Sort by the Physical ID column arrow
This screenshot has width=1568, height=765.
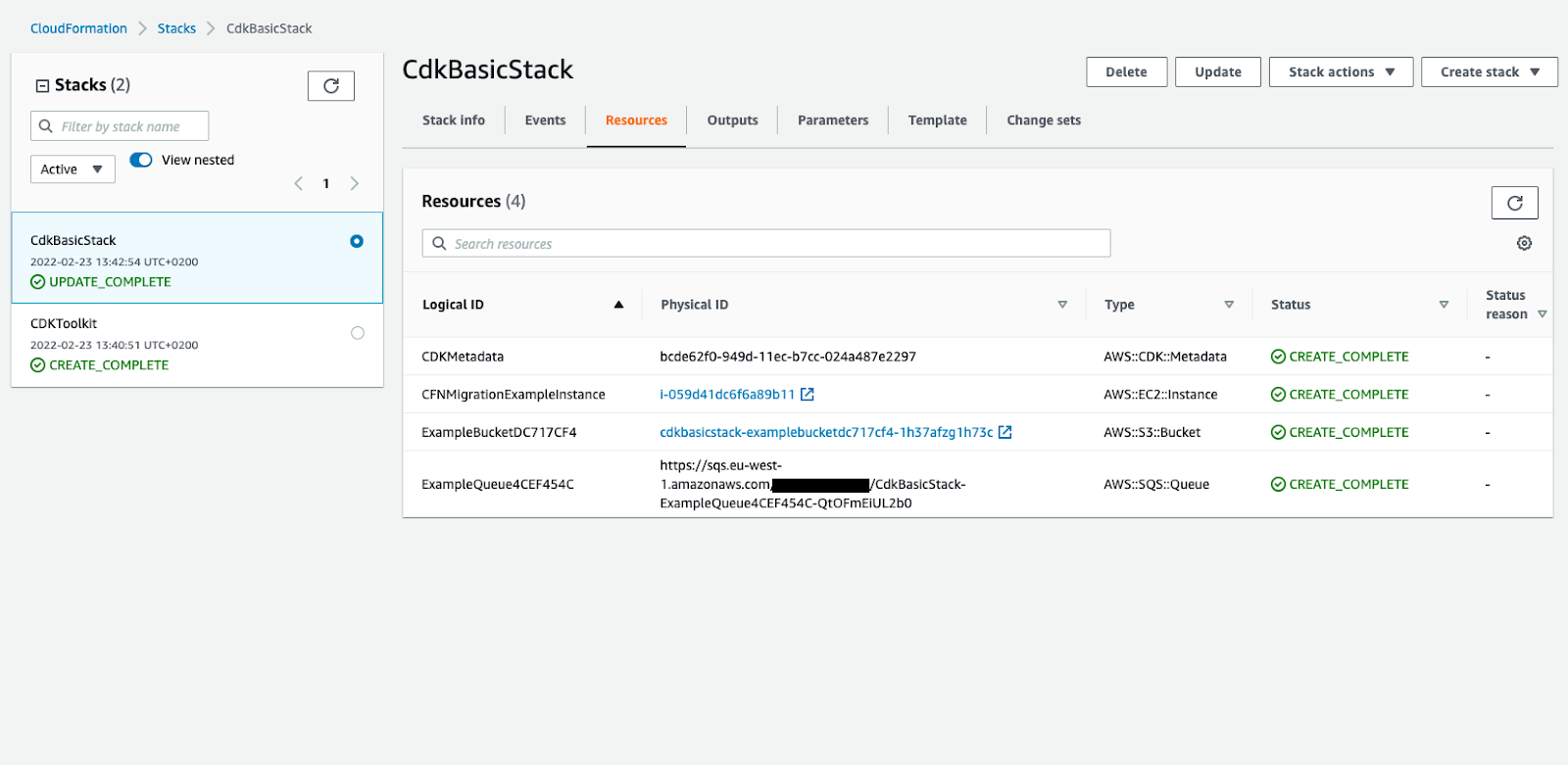click(1062, 305)
